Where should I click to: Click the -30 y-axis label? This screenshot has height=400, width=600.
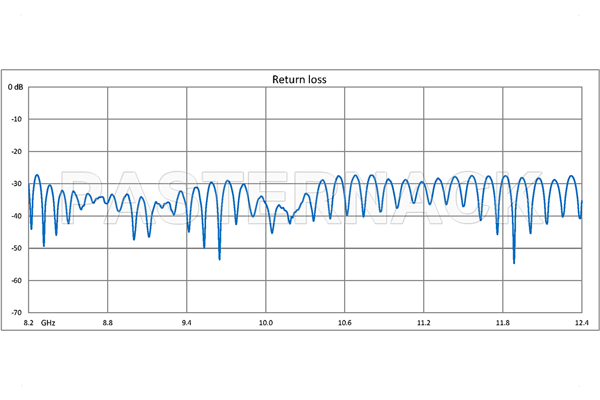click(17, 184)
